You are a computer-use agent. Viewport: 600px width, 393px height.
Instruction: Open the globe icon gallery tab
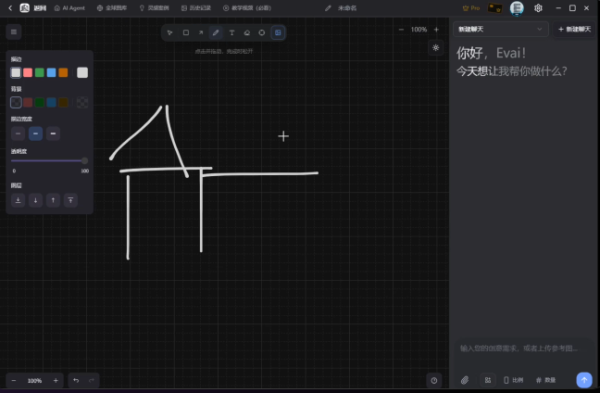click(x=112, y=8)
